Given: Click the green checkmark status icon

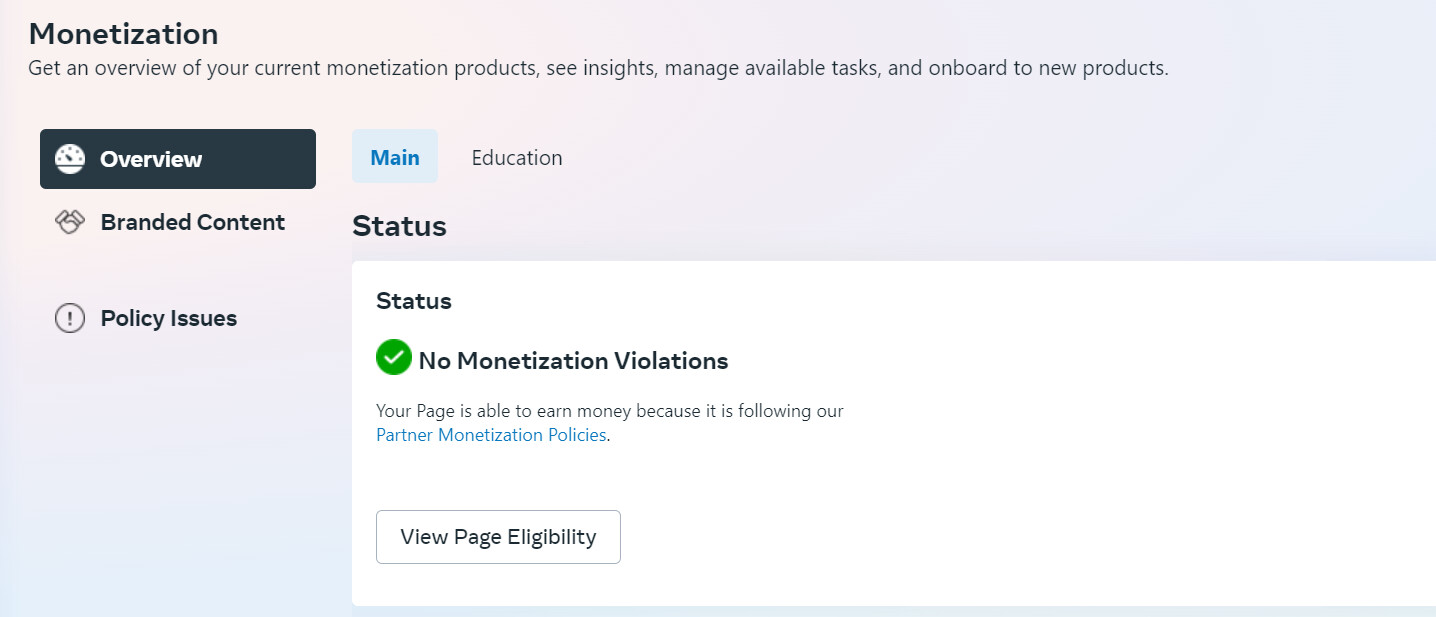Looking at the screenshot, I should (x=394, y=358).
